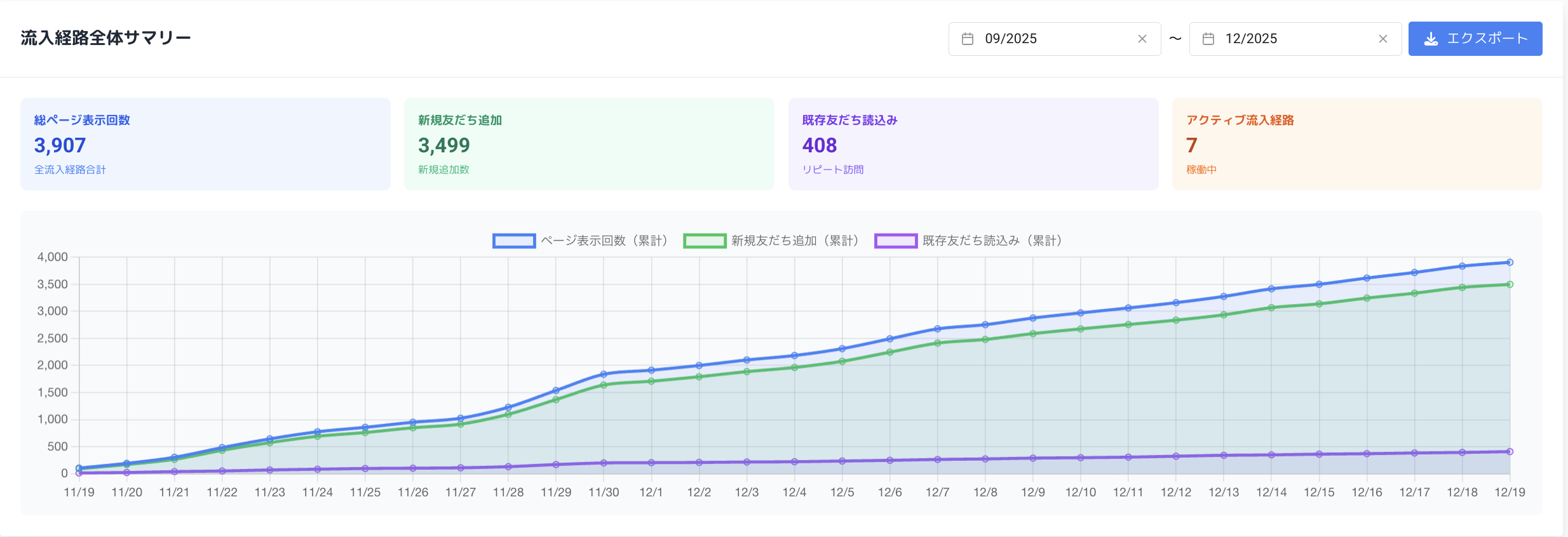Click the purple legend color box
The width and height of the screenshot is (1568, 537).
[896, 241]
